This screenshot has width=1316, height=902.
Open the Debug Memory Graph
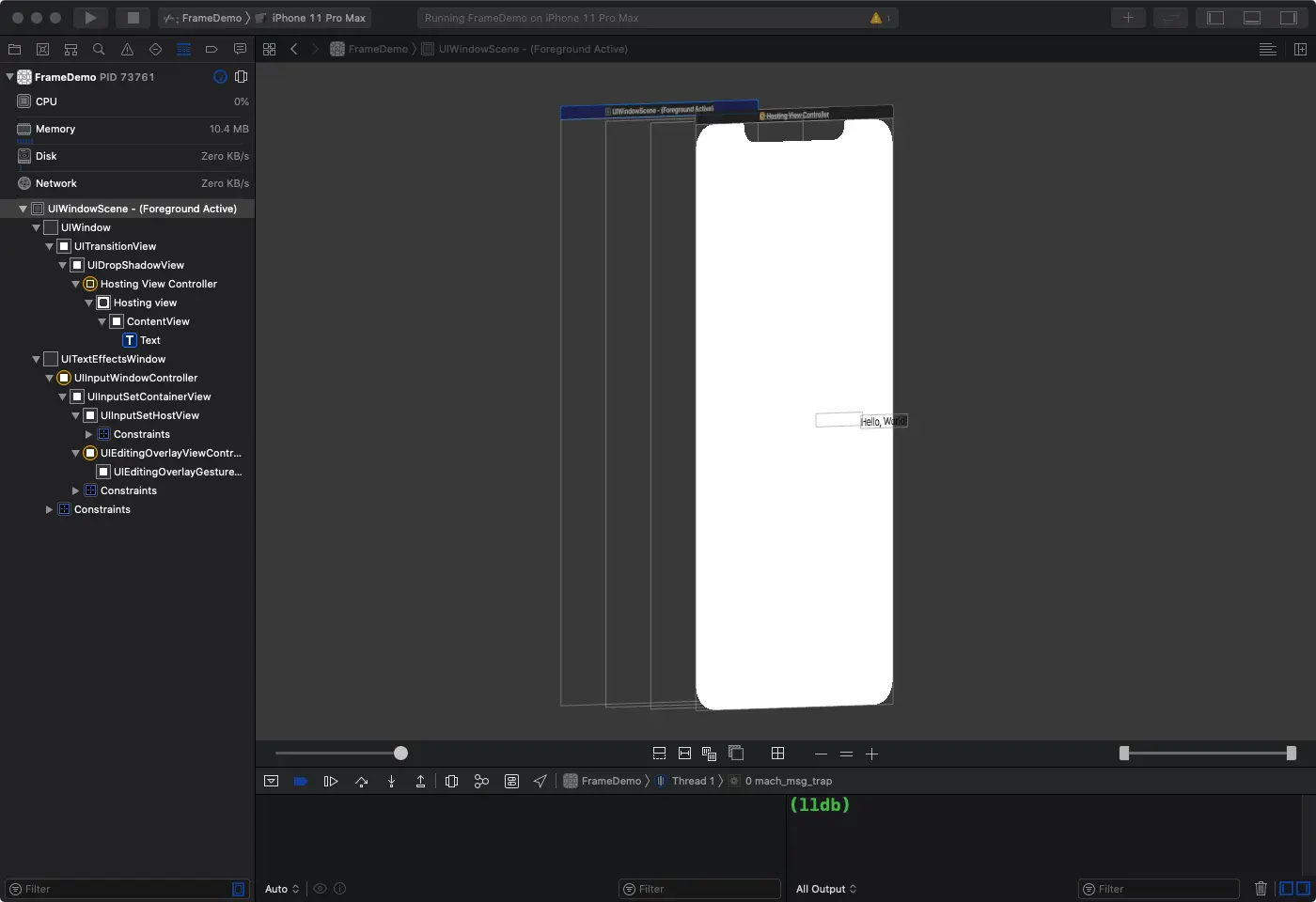481,781
